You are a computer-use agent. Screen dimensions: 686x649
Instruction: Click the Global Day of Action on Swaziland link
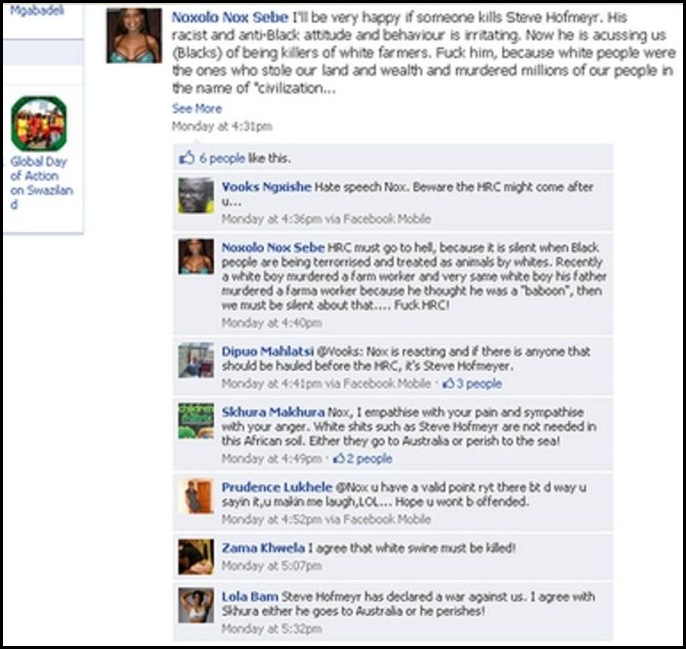[x=41, y=183]
